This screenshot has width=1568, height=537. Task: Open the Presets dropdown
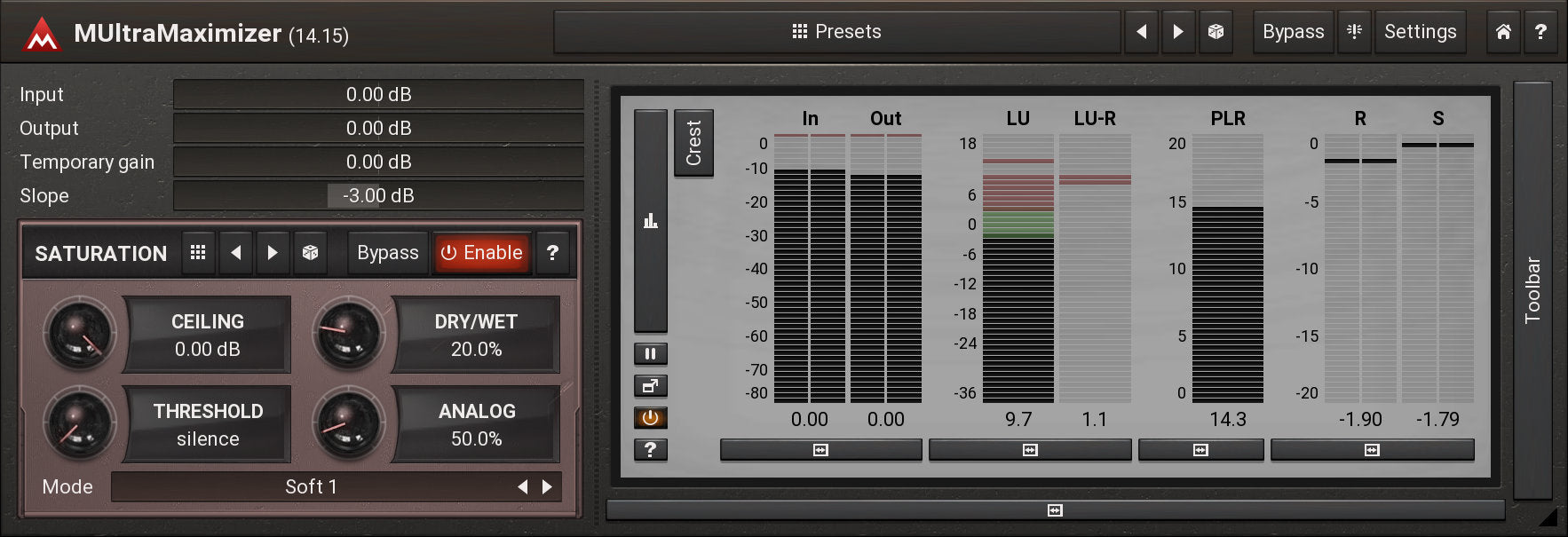[836, 32]
